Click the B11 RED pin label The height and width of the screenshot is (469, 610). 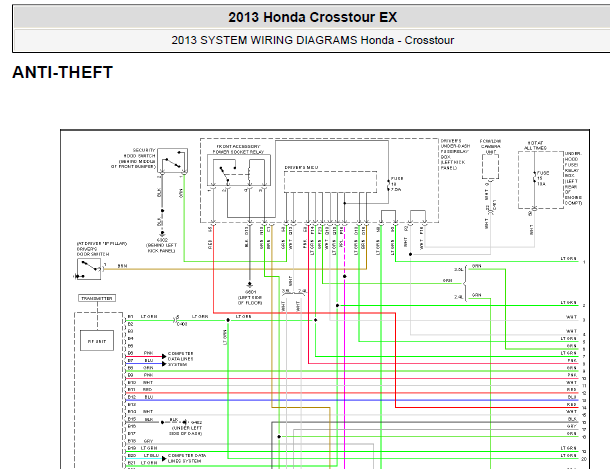pos(141,390)
